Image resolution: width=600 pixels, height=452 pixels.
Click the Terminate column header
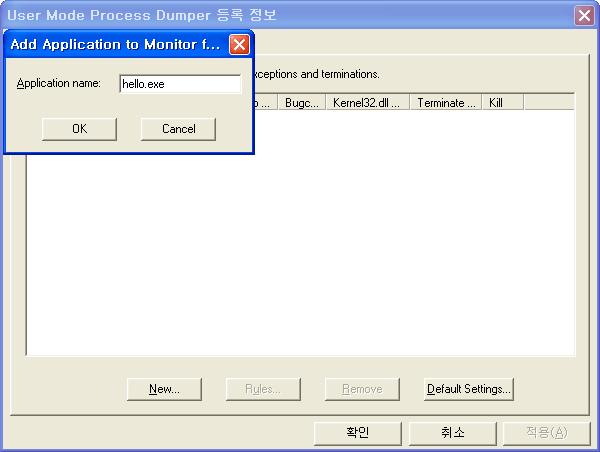pyautogui.click(x=446, y=103)
